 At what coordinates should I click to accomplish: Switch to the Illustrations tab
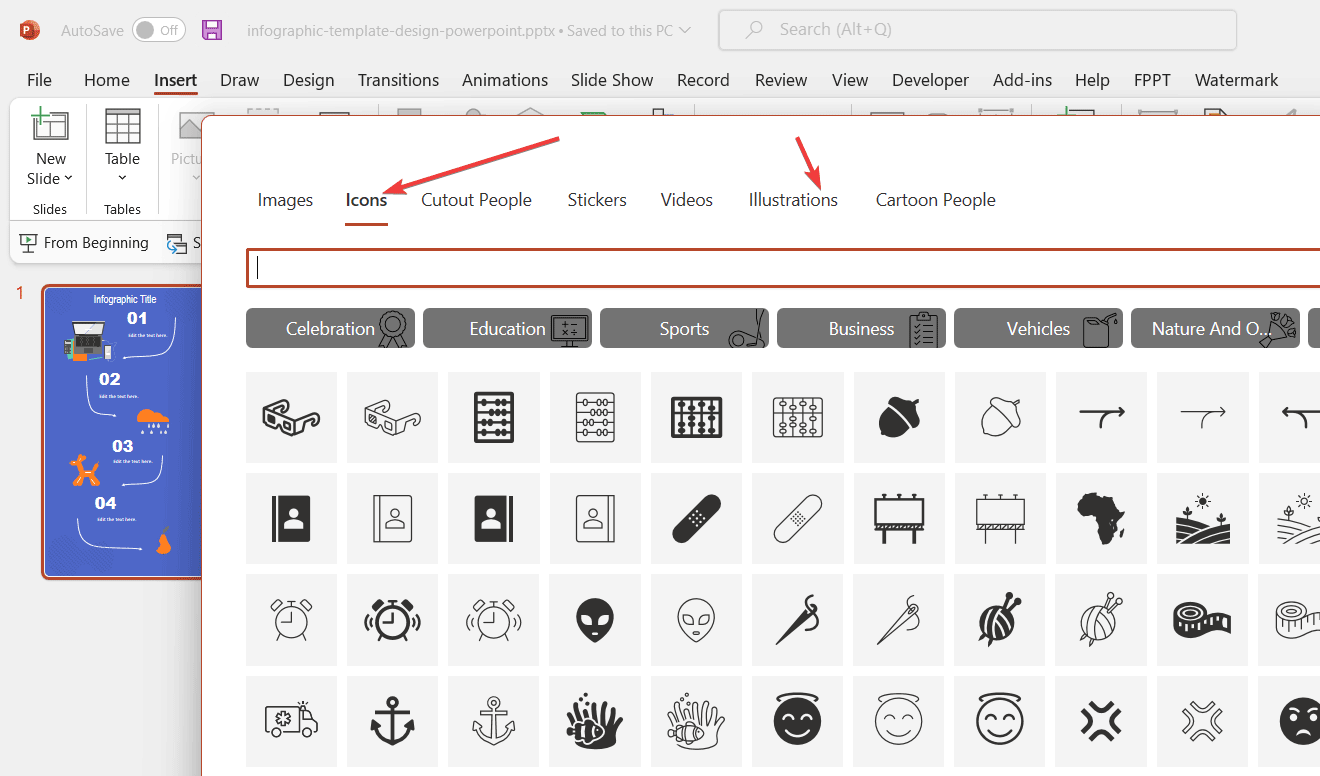coord(793,200)
